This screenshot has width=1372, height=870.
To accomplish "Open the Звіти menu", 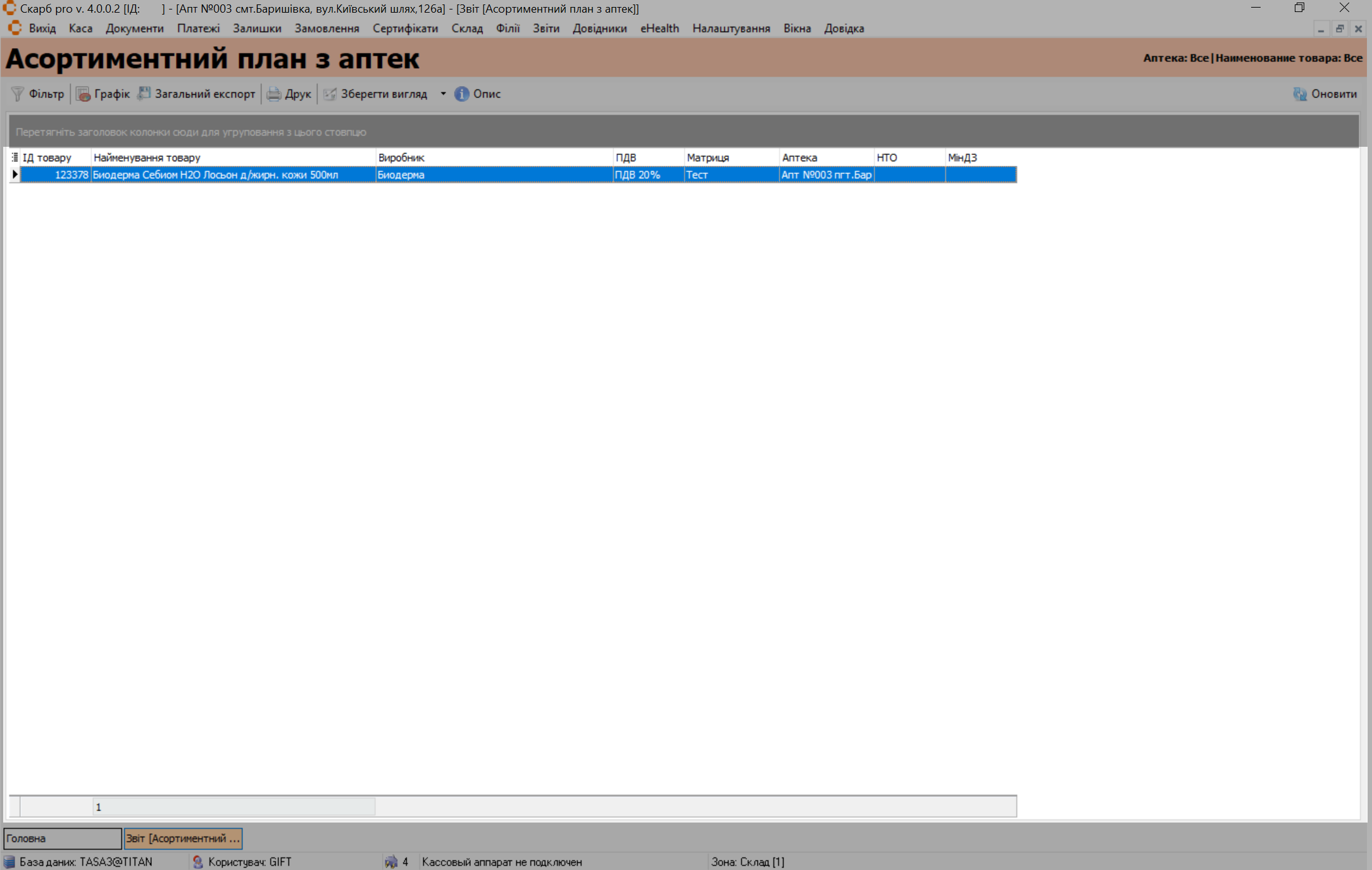I will pos(546,28).
